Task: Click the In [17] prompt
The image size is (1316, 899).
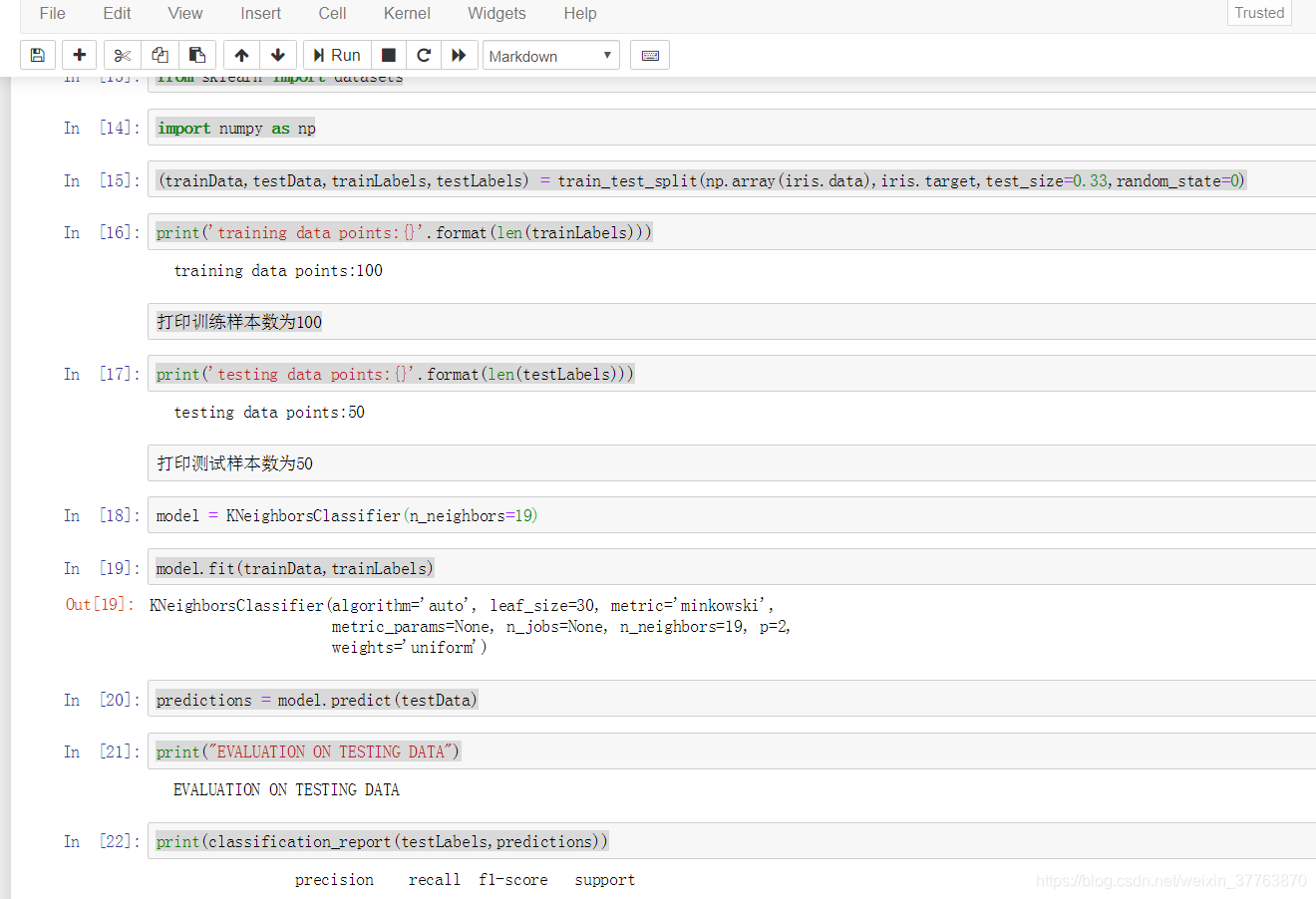Action: (x=102, y=374)
